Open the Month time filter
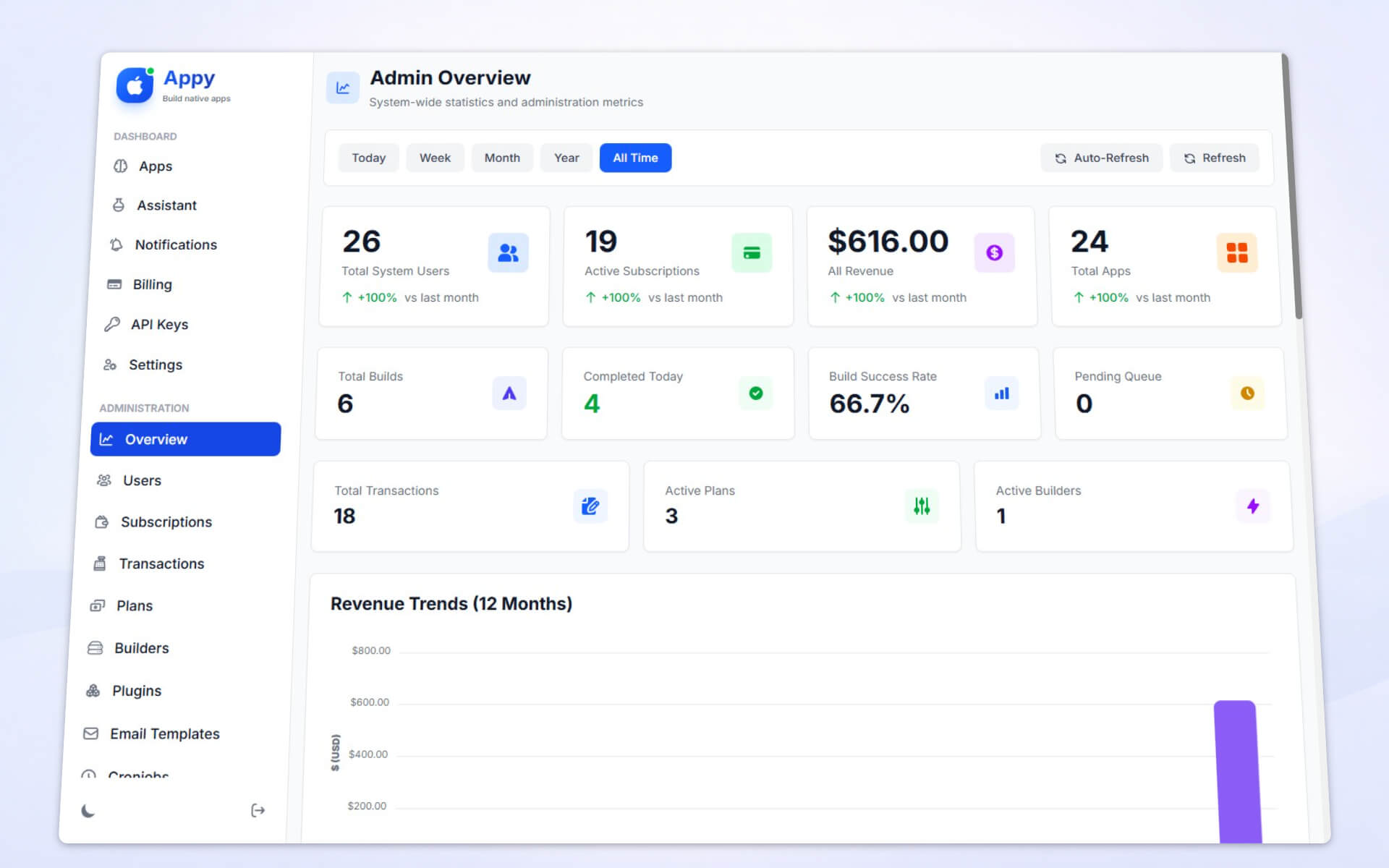Image resolution: width=1389 pixels, height=868 pixels. click(502, 158)
